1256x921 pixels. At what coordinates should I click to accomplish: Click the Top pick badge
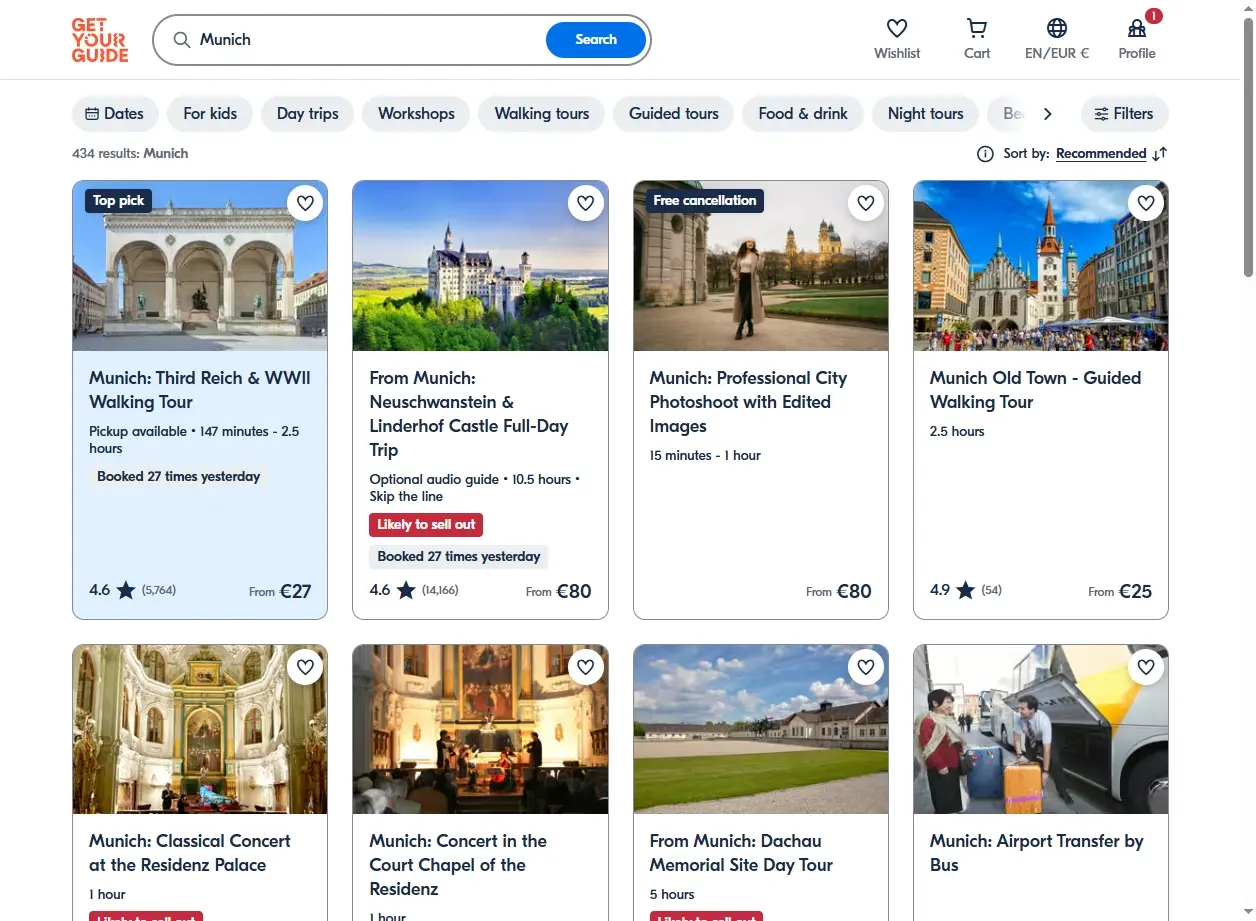tap(118, 201)
